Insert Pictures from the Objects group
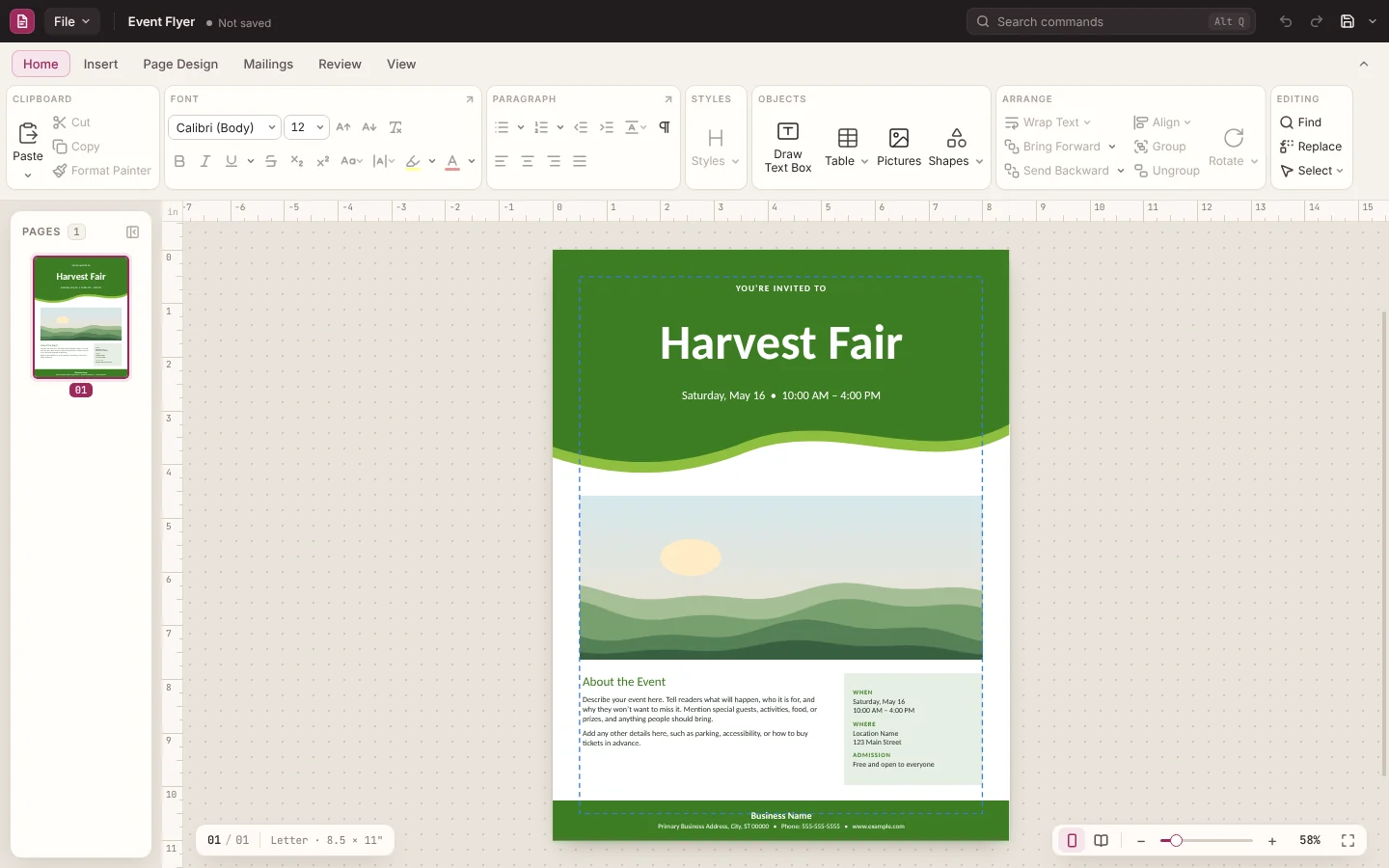The width and height of the screenshot is (1389, 868). pyautogui.click(x=899, y=148)
